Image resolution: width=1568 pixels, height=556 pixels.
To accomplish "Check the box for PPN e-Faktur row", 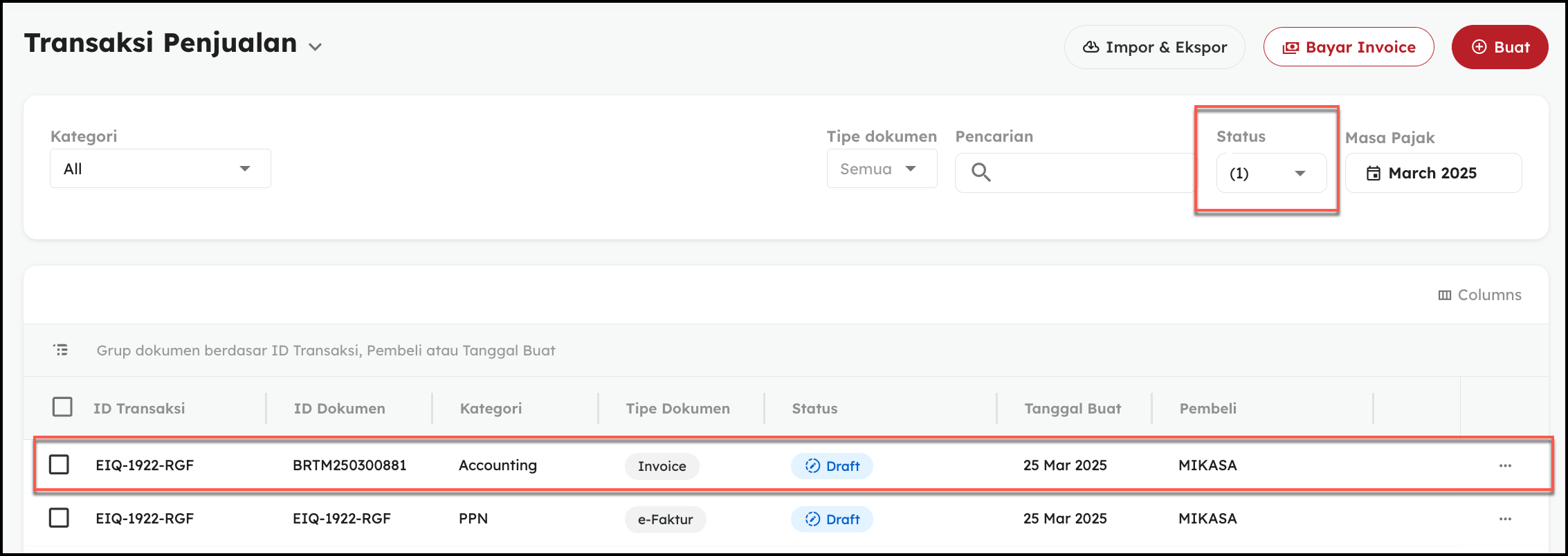I will tap(60, 517).
